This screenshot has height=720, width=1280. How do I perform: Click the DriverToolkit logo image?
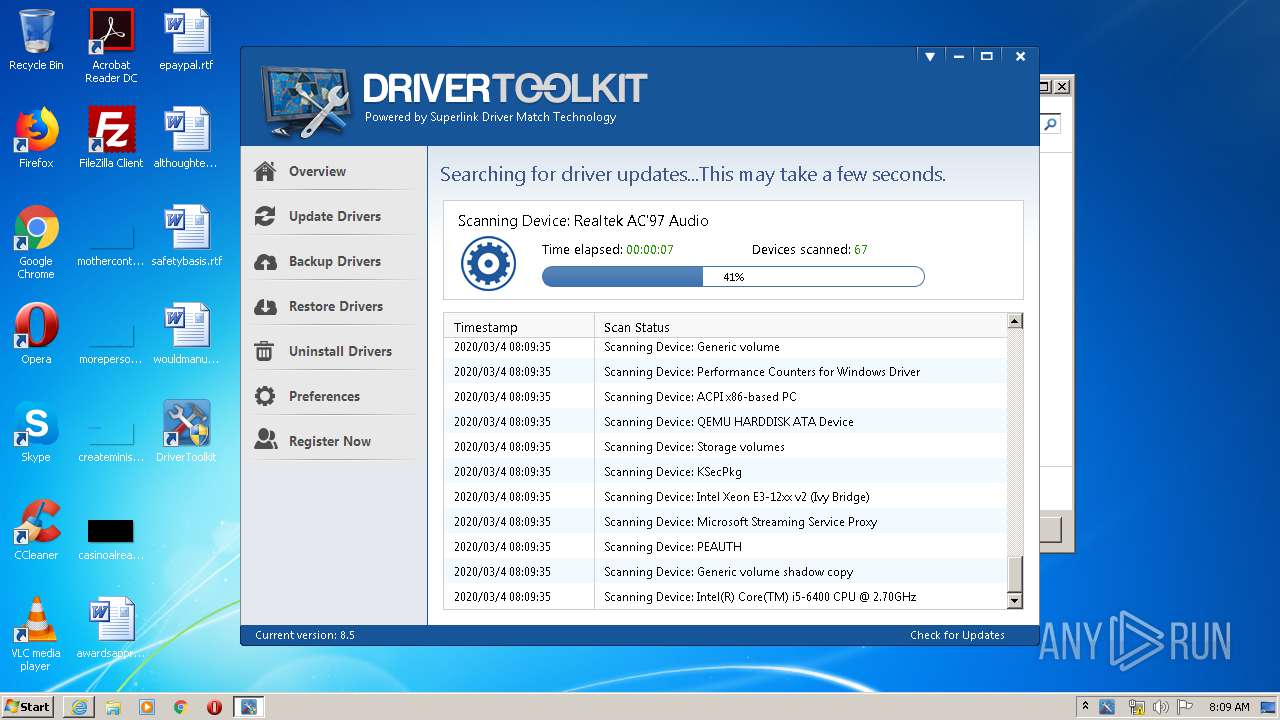pos(306,102)
